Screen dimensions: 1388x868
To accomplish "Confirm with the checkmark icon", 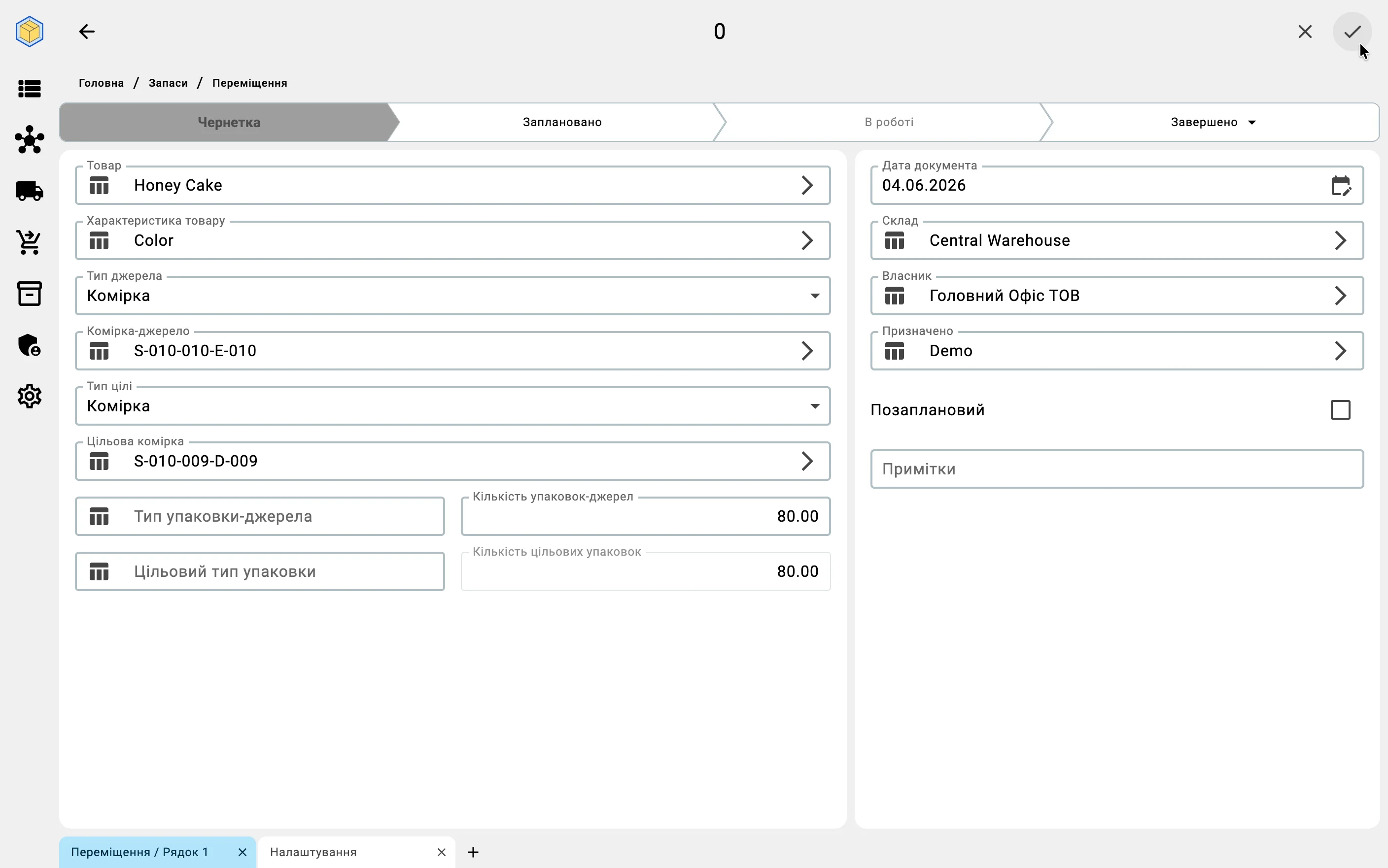I will 1352,32.
